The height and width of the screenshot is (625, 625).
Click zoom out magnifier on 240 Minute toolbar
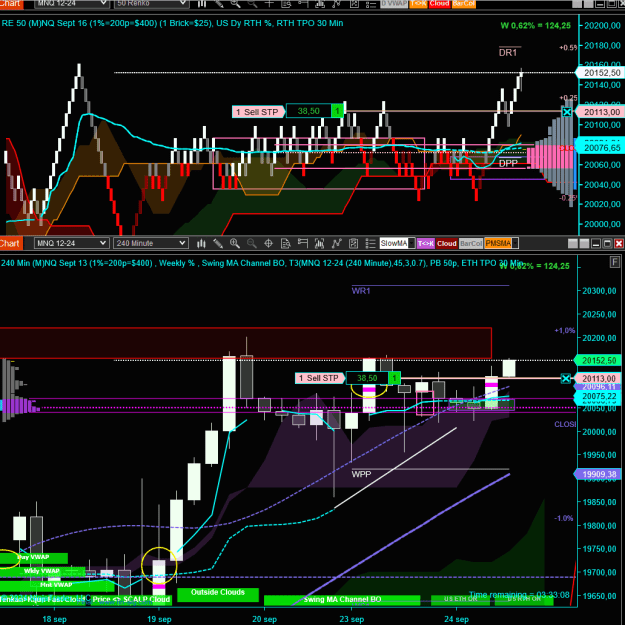[x=252, y=243]
